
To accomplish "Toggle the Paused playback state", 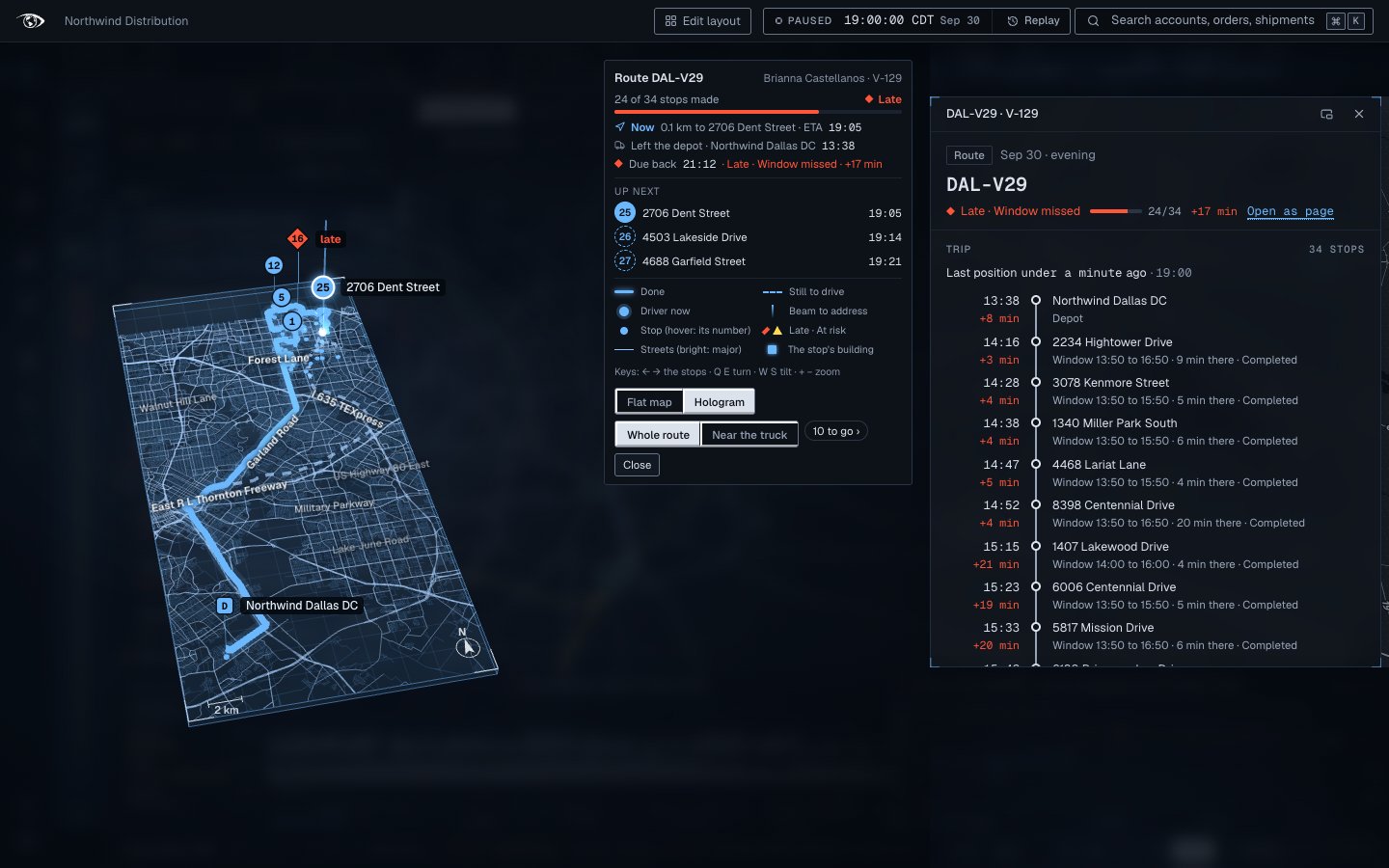I will tap(803, 21).
